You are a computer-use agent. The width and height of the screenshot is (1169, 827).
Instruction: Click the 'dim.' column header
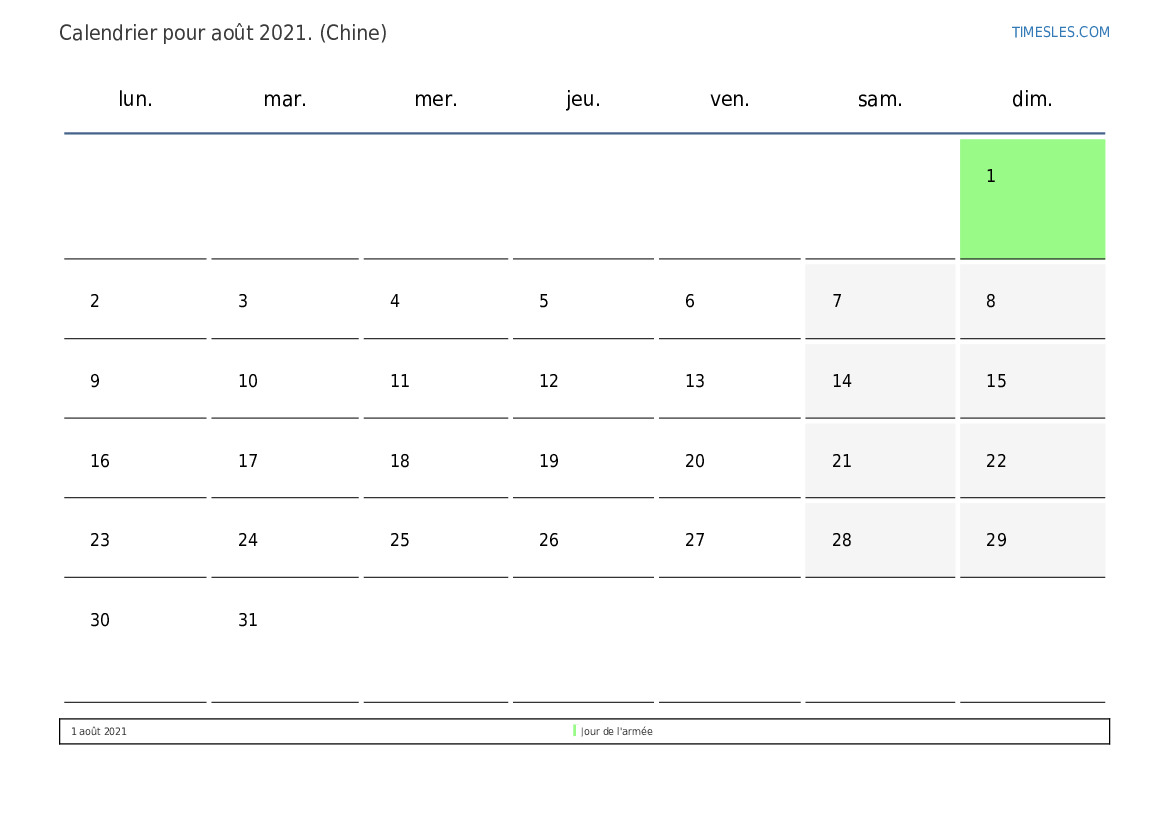pyautogui.click(x=1032, y=99)
